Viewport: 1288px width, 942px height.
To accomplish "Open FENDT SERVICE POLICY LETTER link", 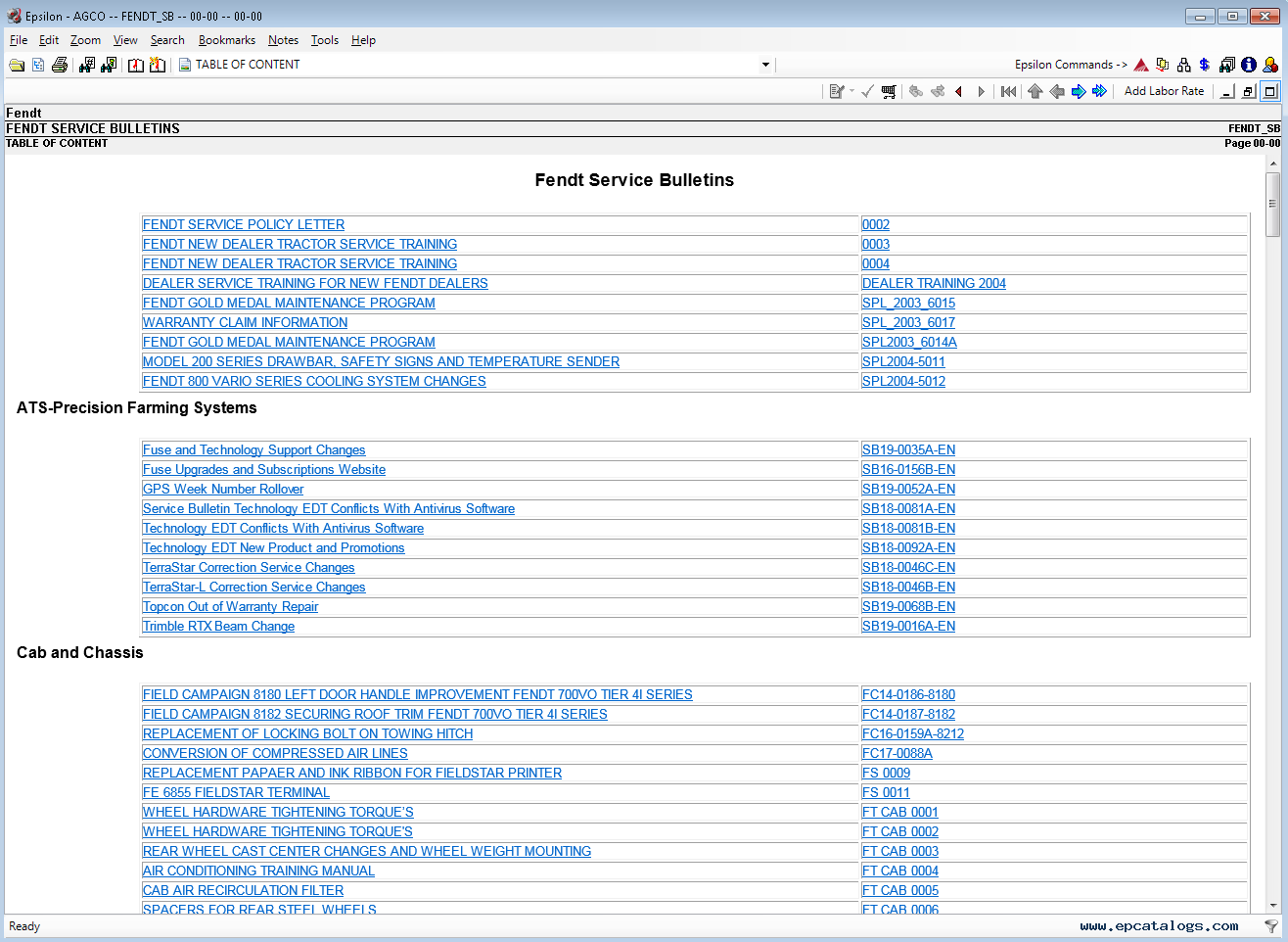I will point(244,224).
